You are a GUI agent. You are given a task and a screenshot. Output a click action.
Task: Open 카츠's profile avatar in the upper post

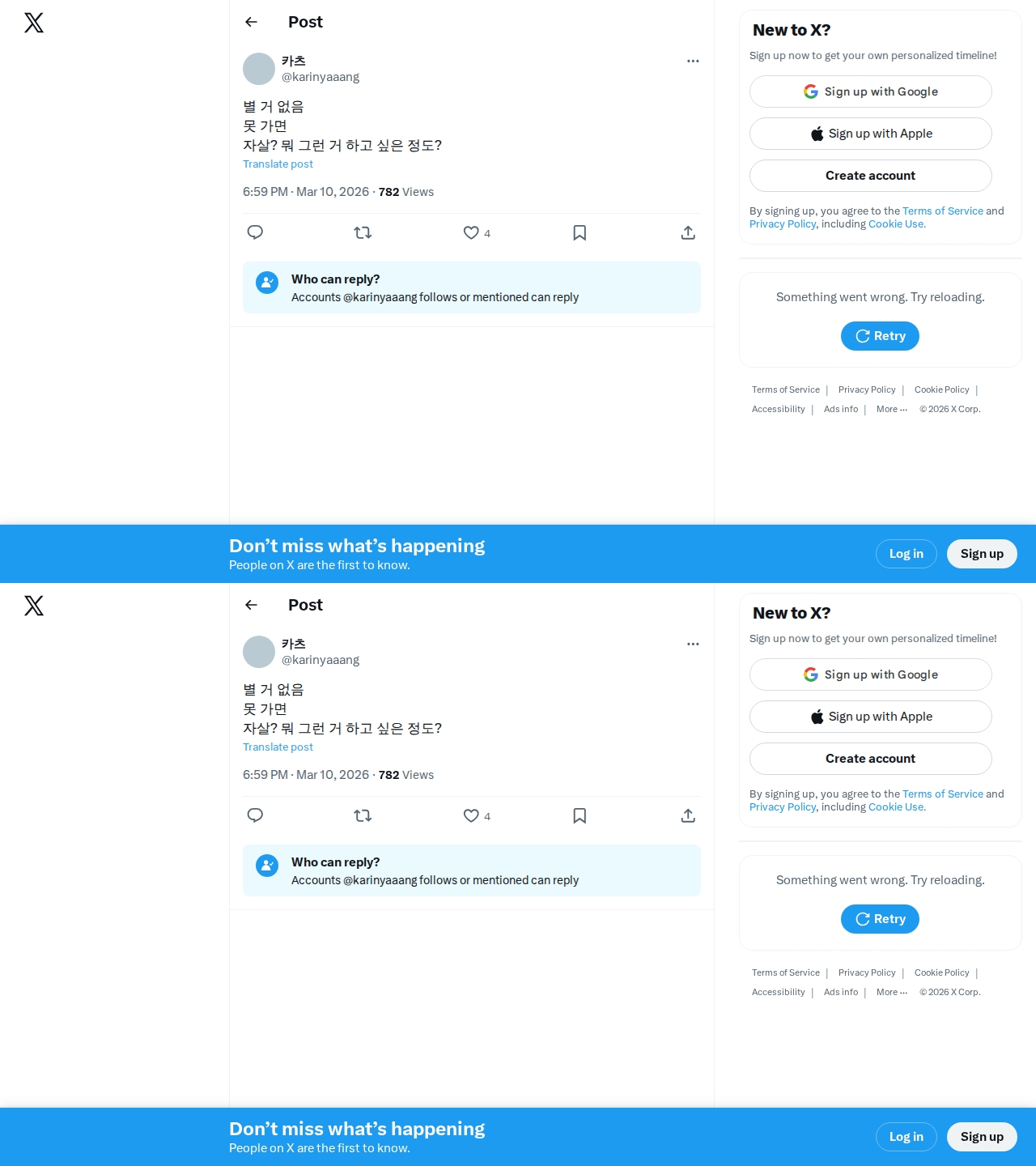point(259,69)
